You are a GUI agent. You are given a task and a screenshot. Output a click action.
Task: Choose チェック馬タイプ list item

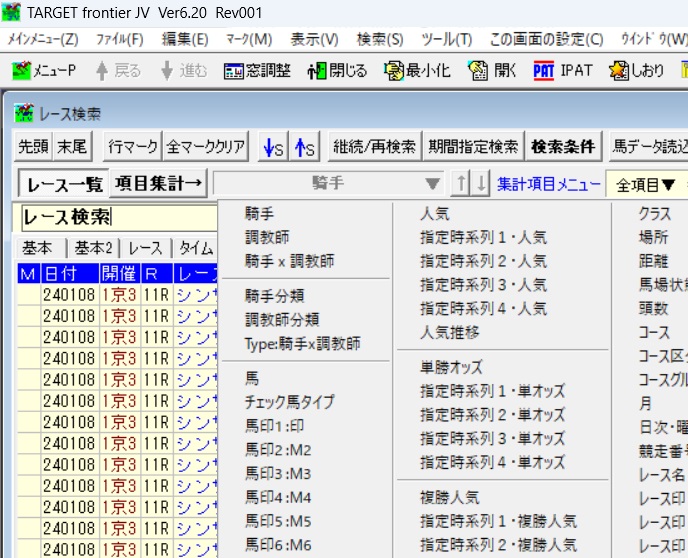(290, 402)
